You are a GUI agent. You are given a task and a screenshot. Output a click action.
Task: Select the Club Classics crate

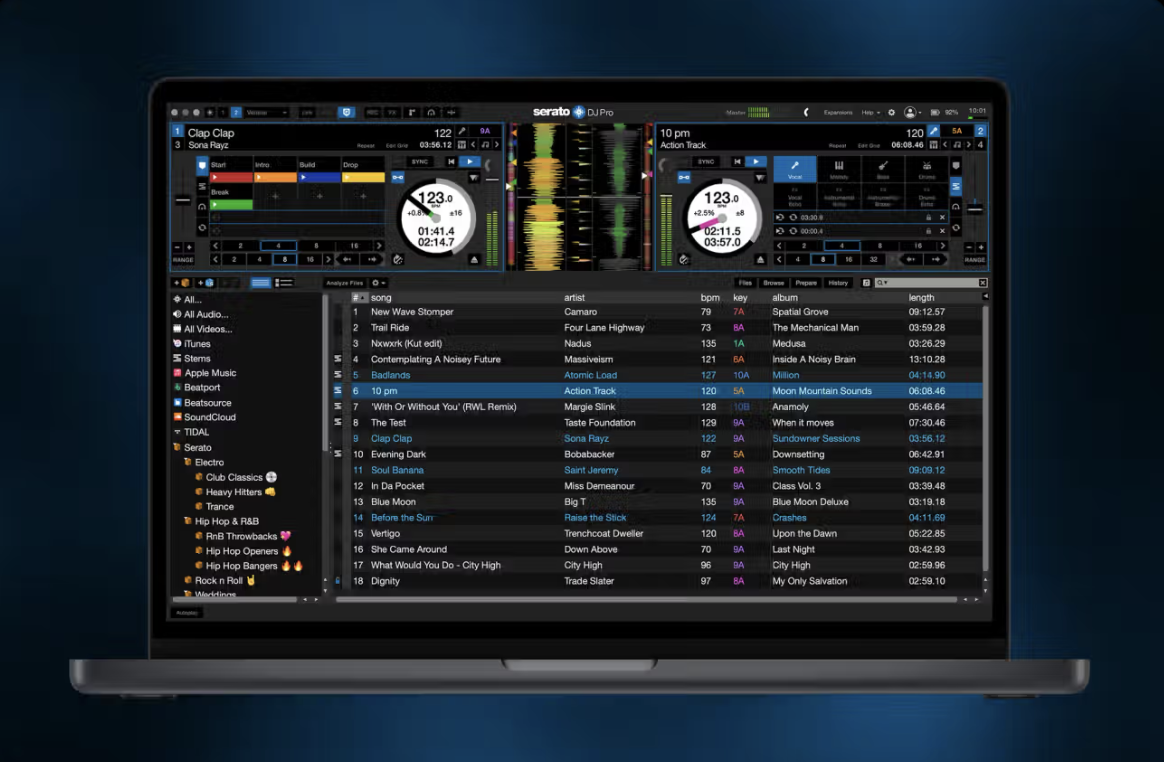(x=235, y=477)
